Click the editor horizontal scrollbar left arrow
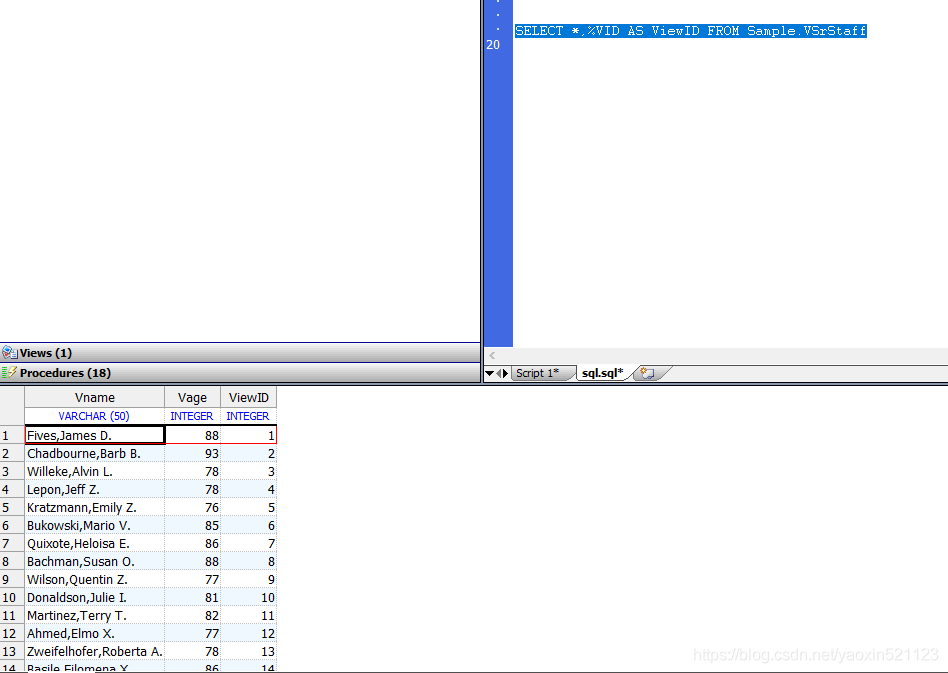 (x=492, y=356)
